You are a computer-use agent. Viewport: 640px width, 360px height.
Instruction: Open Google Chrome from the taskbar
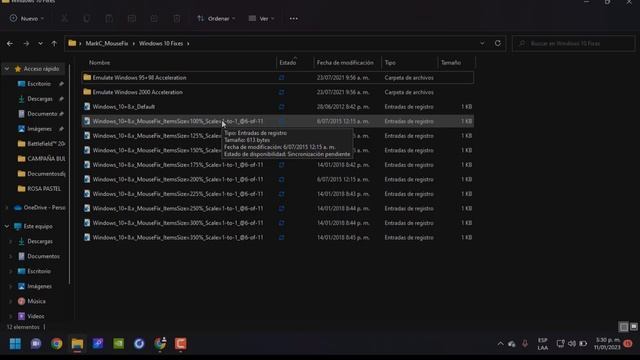[57, 344]
